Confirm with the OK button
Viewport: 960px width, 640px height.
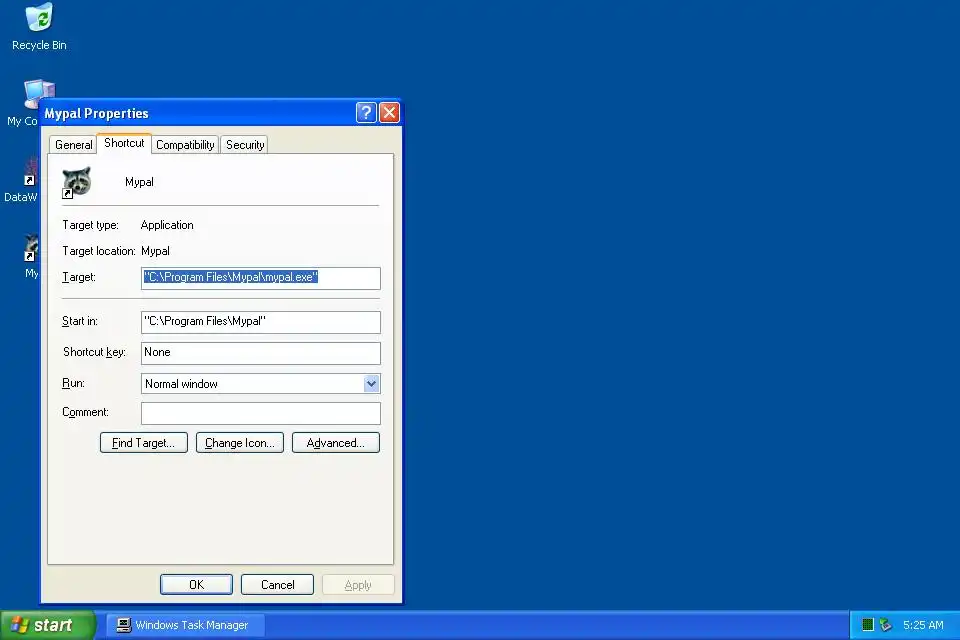pyautogui.click(x=197, y=584)
